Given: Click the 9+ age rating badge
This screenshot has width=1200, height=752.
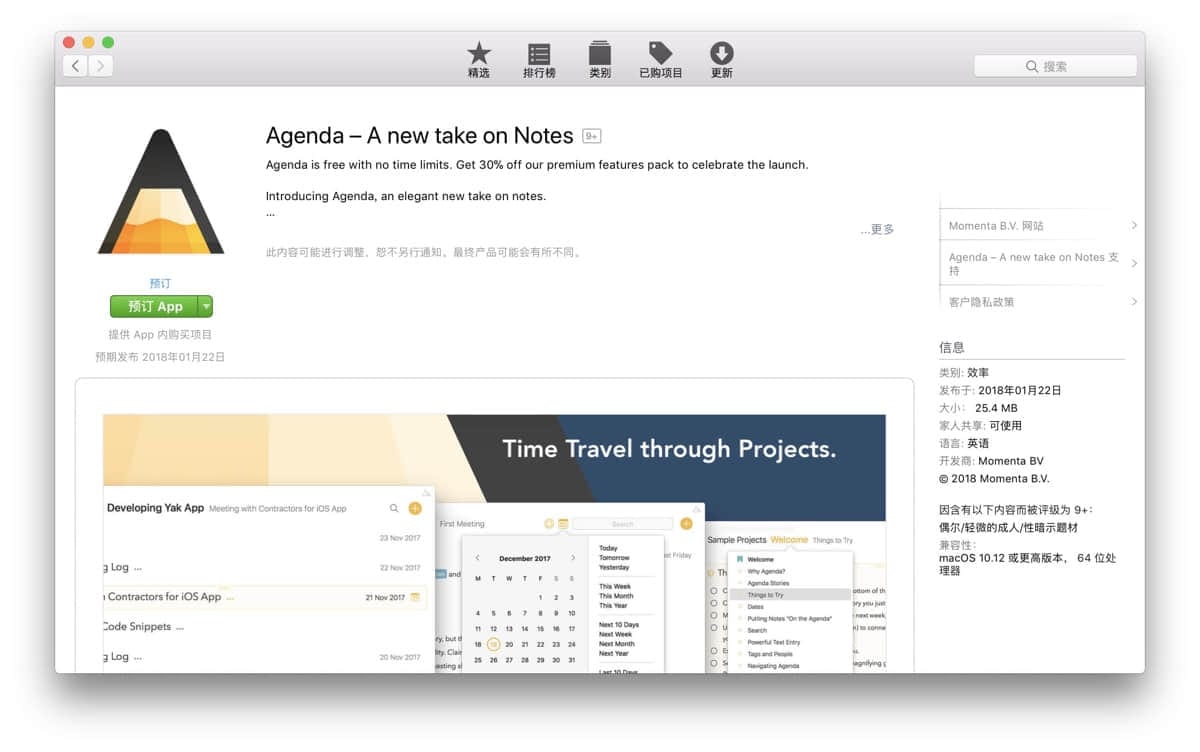Looking at the screenshot, I should [592, 136].
